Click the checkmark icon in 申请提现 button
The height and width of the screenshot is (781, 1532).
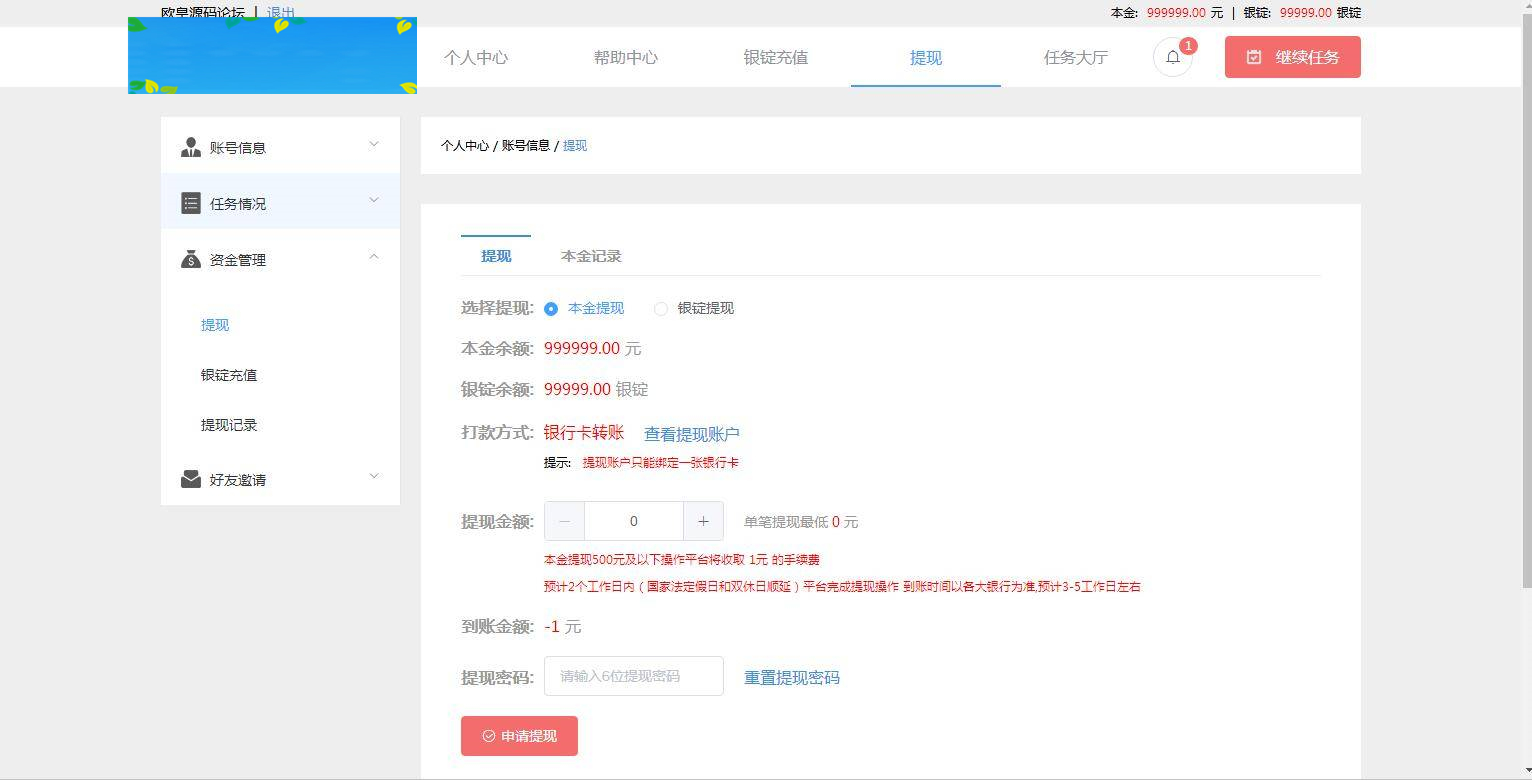(x=487, y=735)
